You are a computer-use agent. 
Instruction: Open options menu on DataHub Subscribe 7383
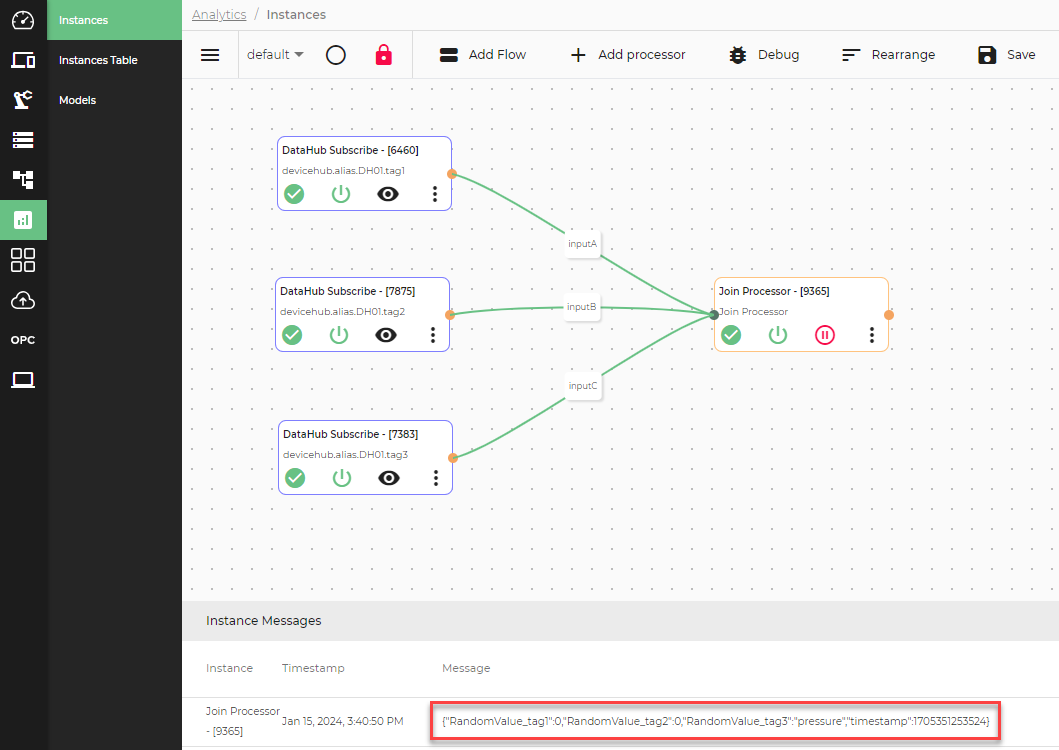(x=435, y=478)
